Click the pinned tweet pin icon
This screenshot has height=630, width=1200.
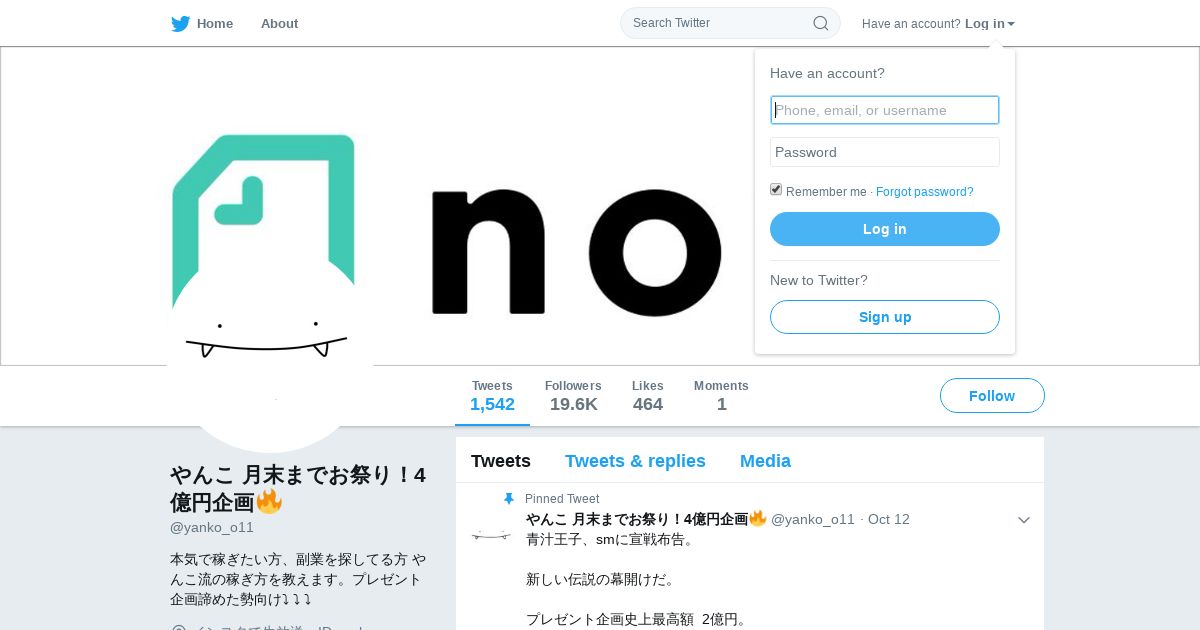click(509, 499)
